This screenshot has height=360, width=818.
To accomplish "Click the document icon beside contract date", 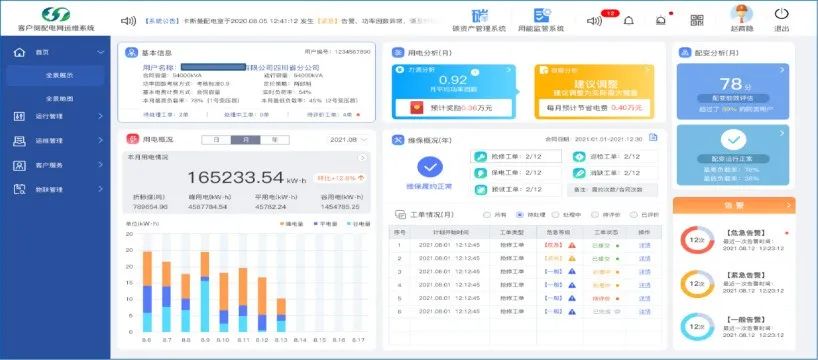I will coord(653,137).
